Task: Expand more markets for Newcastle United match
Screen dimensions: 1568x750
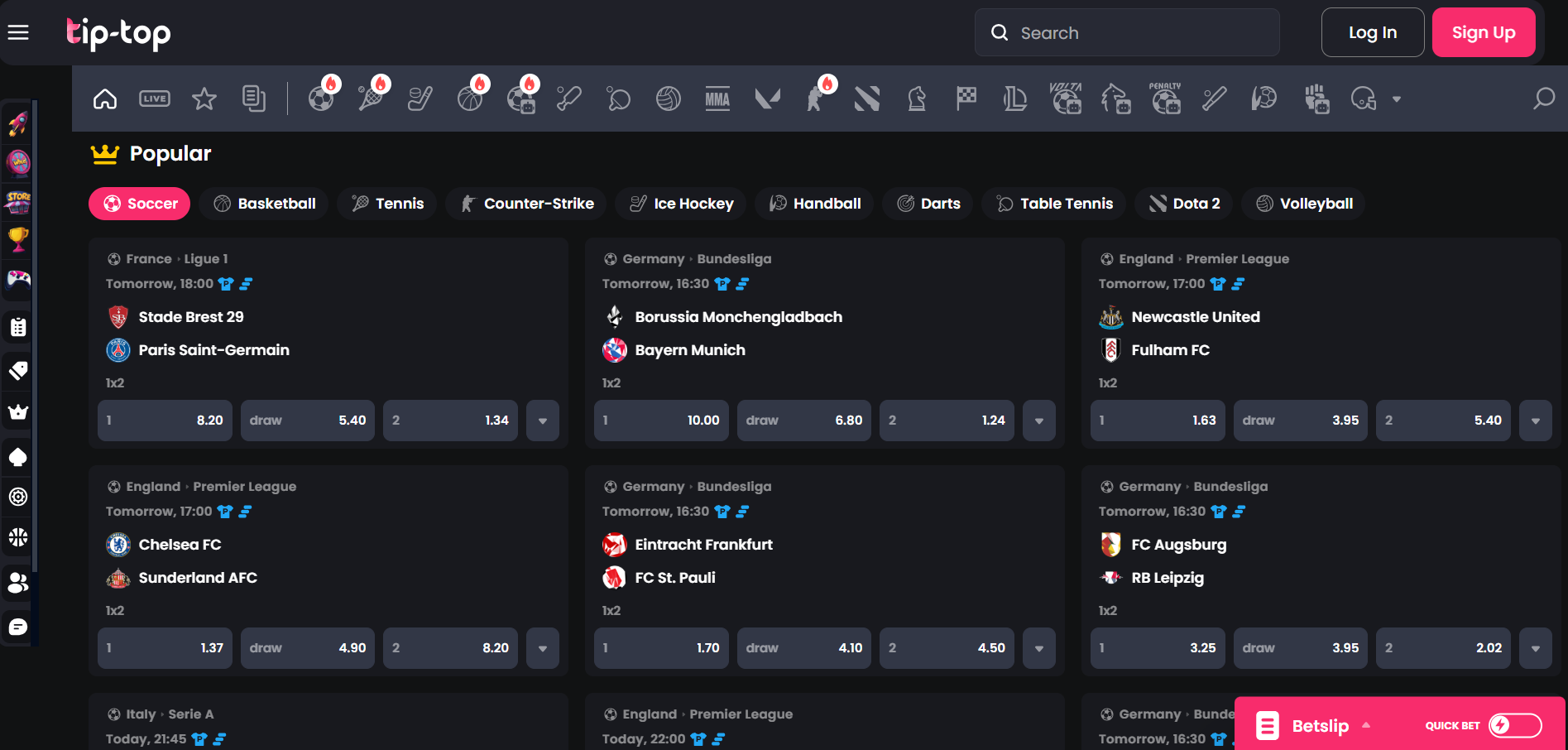Action: coord(1536,421)
